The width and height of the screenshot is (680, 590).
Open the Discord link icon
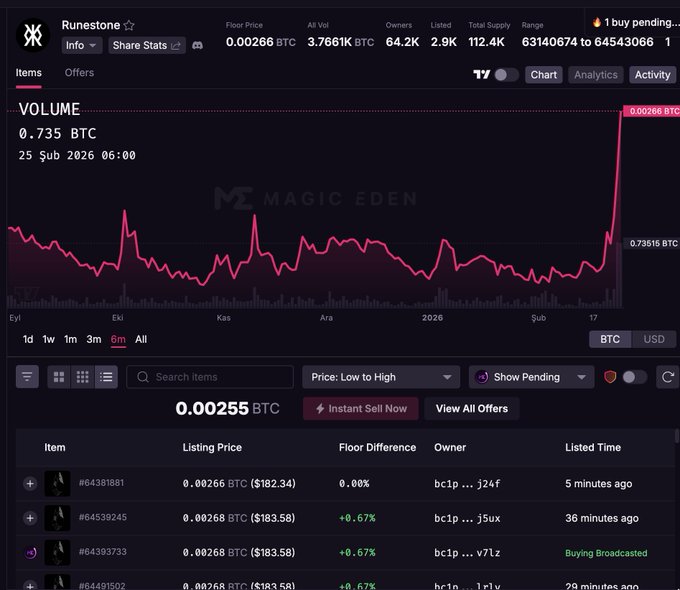(x=198, y=45)
